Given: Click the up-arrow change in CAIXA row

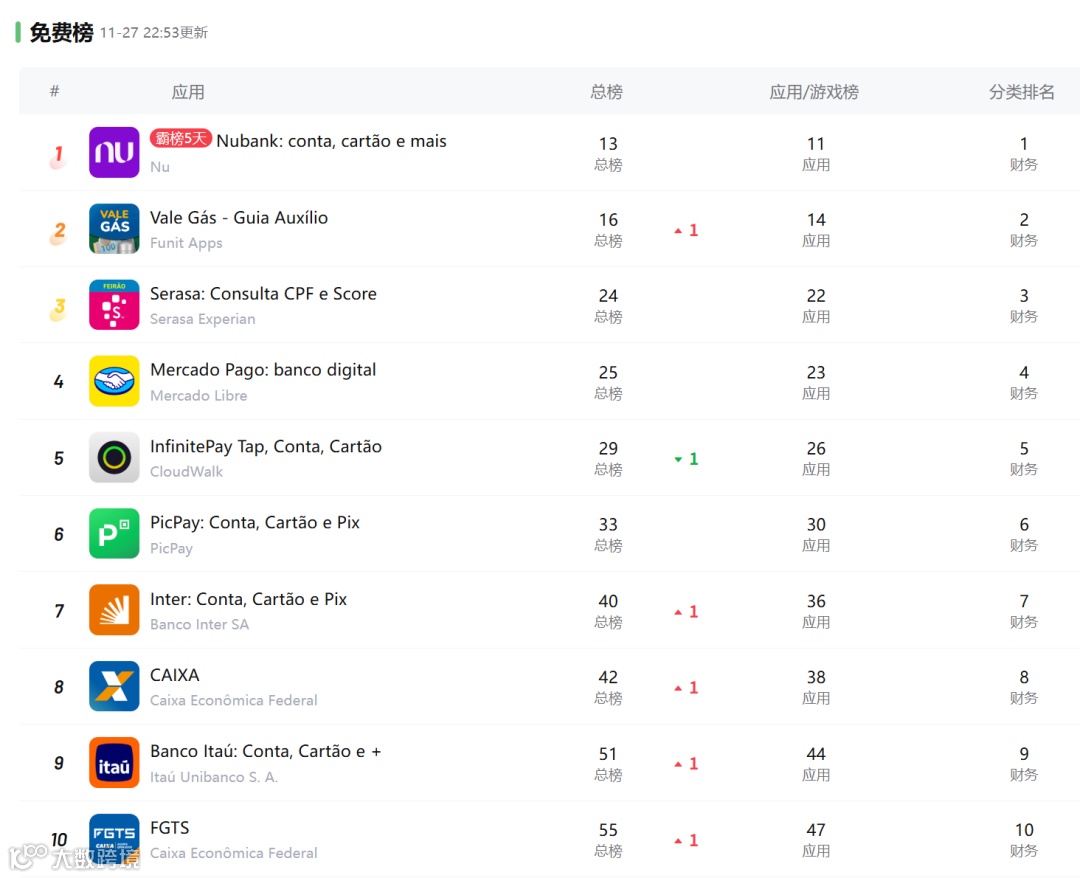Looking at the screenshot, I should (x=686, y=687).
